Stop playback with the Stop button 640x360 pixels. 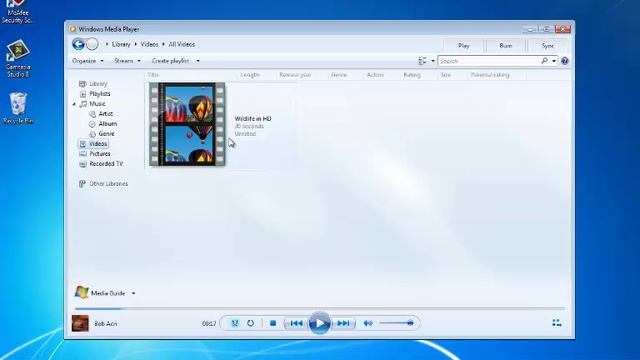[273, 323]
